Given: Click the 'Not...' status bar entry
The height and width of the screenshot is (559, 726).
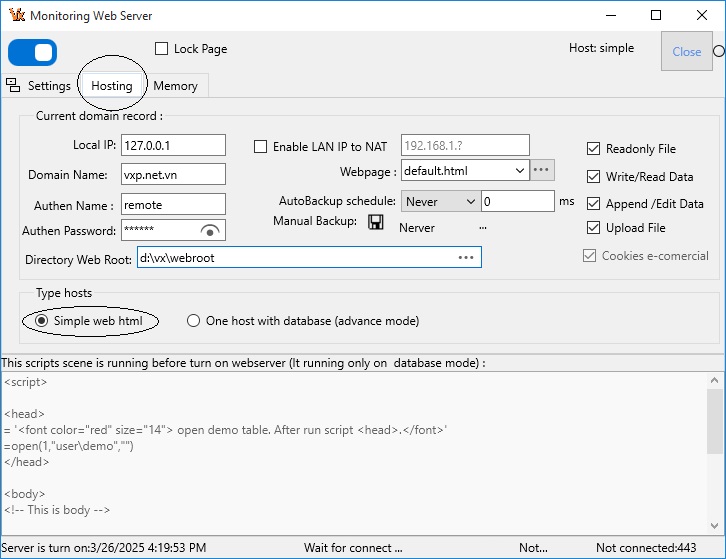Looking at the screenshot, I should pos(533,548).
